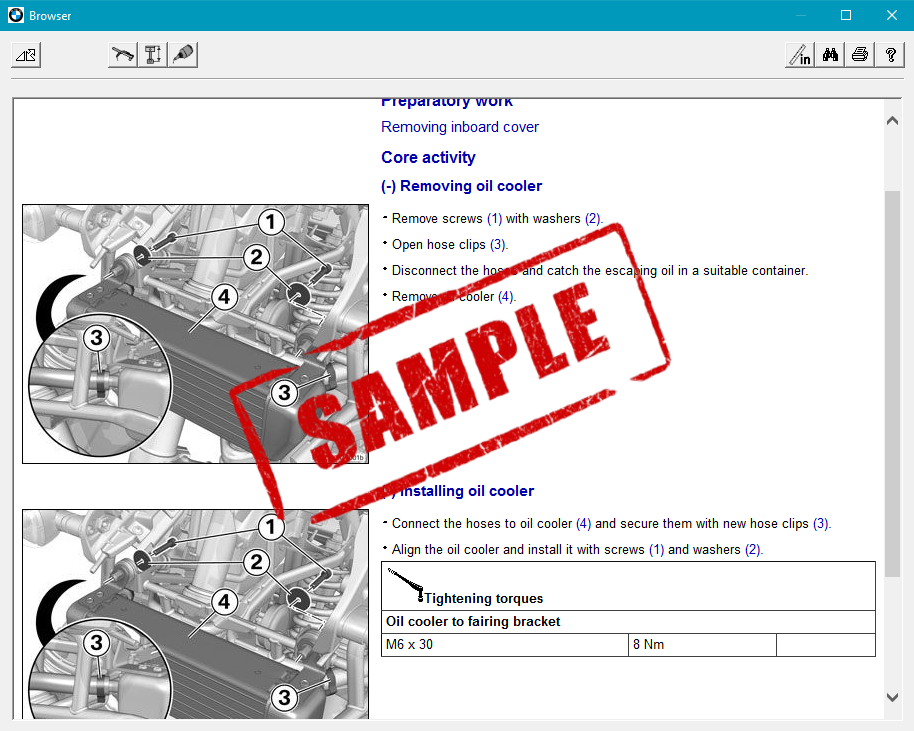Click the scroll down arrow of document
Screen dimensions: 914x731
[x=892, y=697]
